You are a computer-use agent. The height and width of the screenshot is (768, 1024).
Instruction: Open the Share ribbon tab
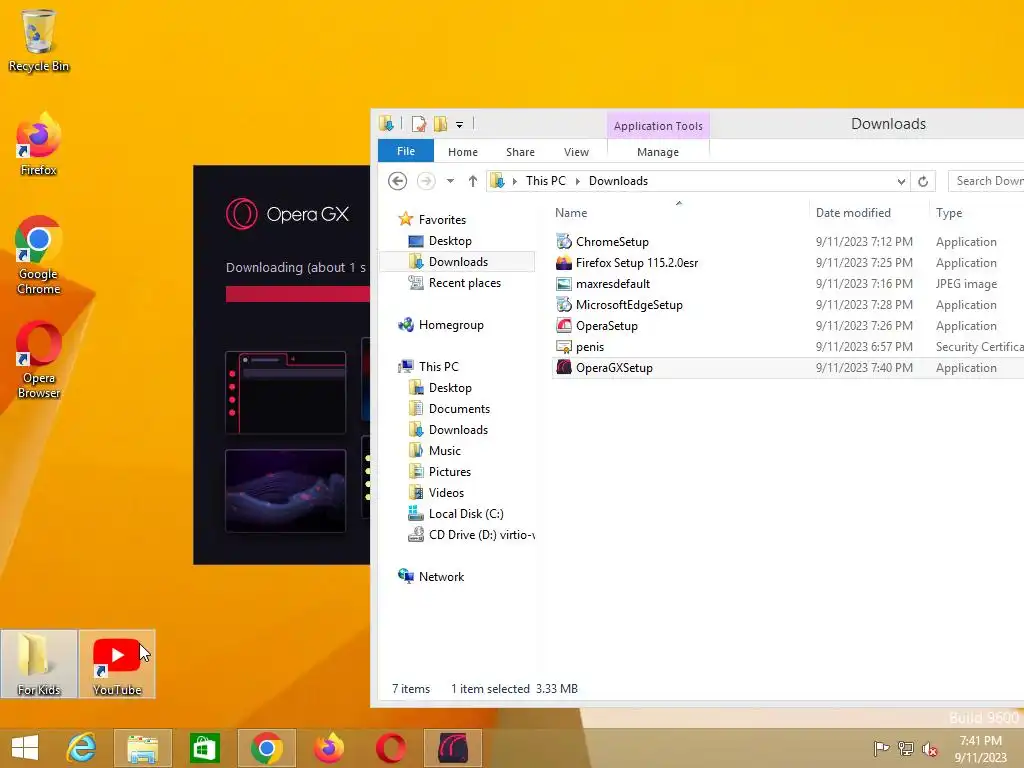[x=520, y=152]
